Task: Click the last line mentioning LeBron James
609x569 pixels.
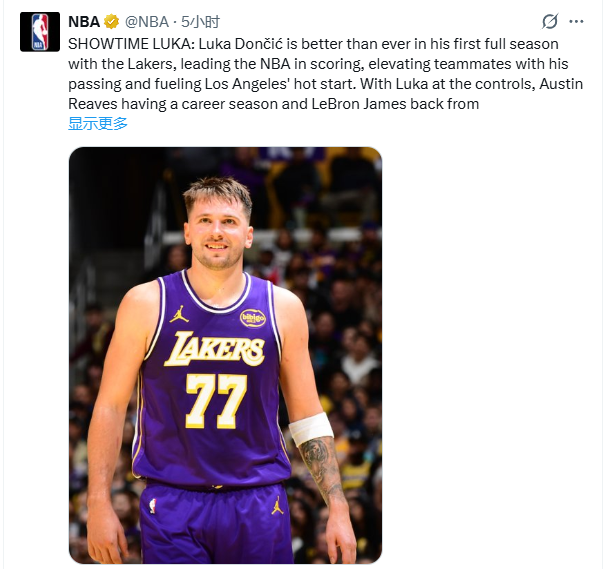Action: (273, 104)
